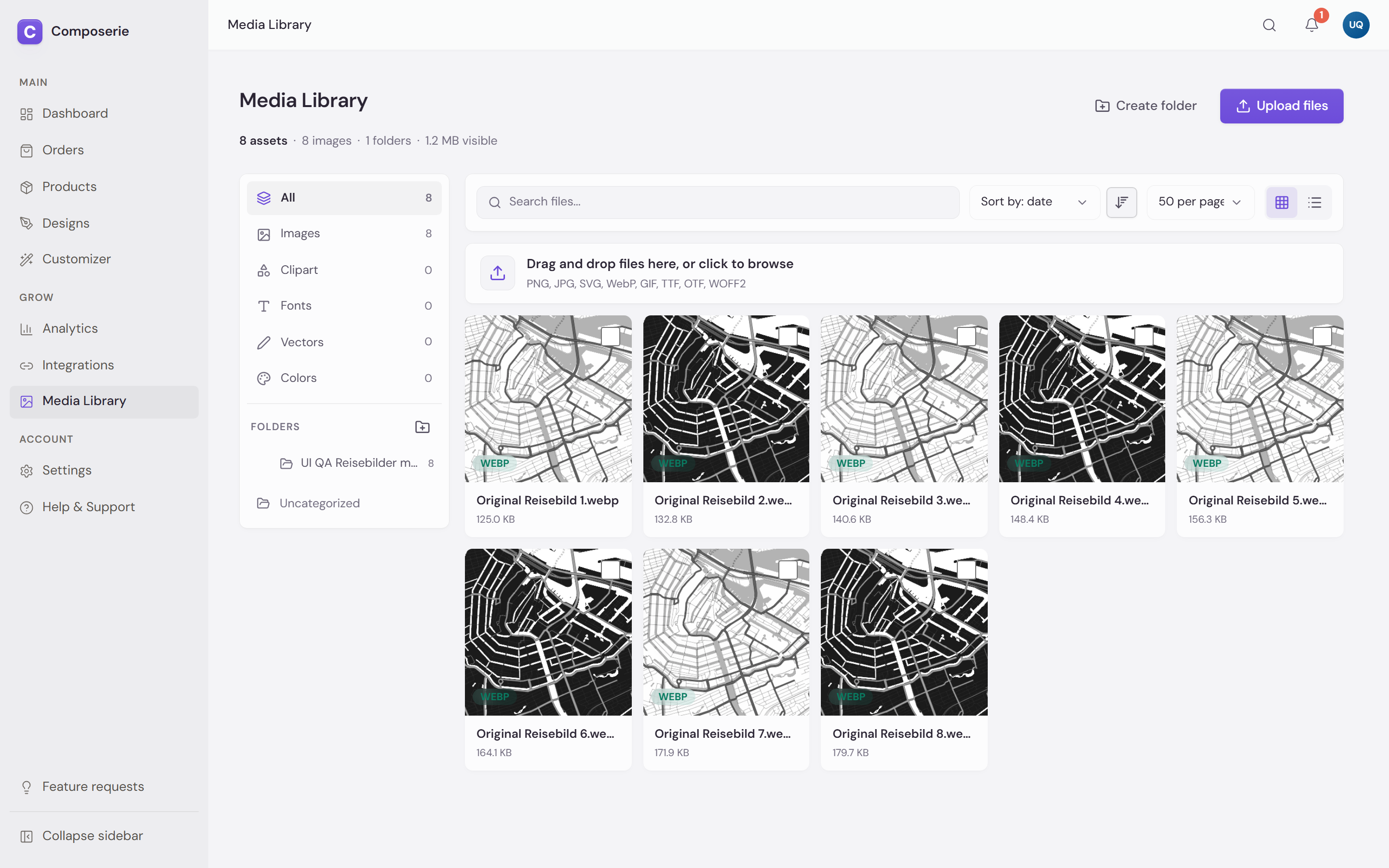1389x868 pixels.
Task: Open Original Reisebild 7 thumbnail
Action: tap(726, 632)
